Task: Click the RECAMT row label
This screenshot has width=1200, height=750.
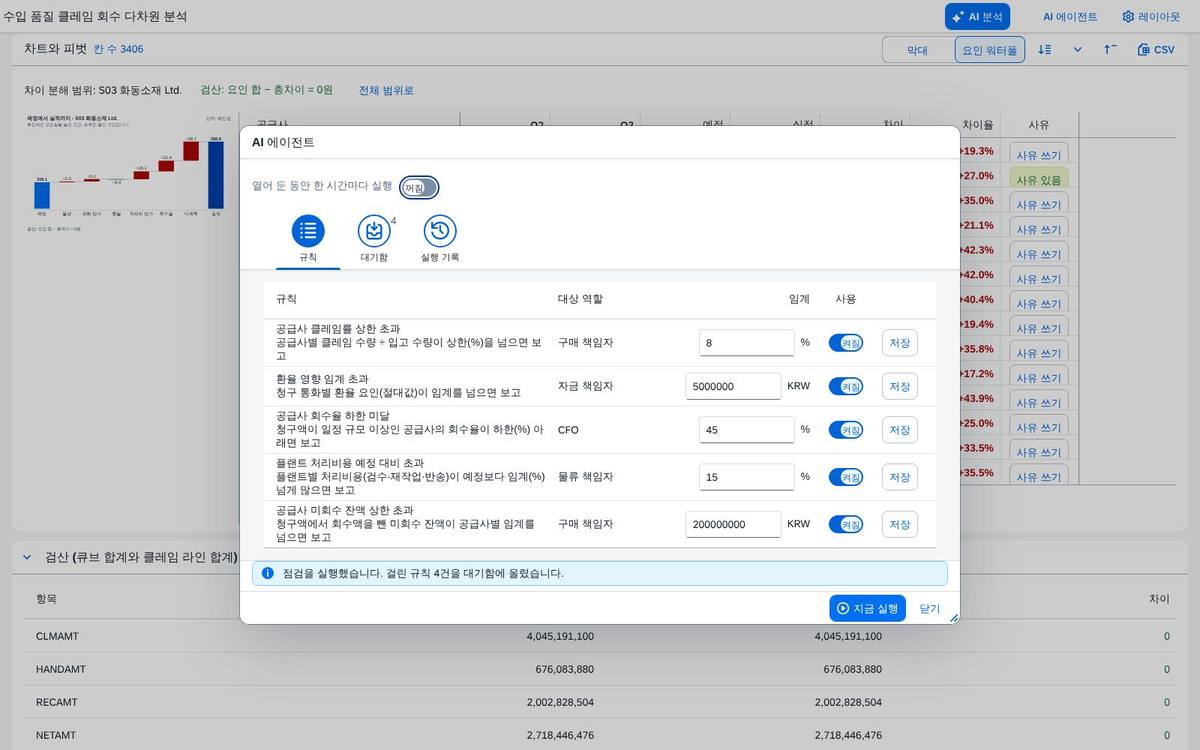Action: pos(57,702)
